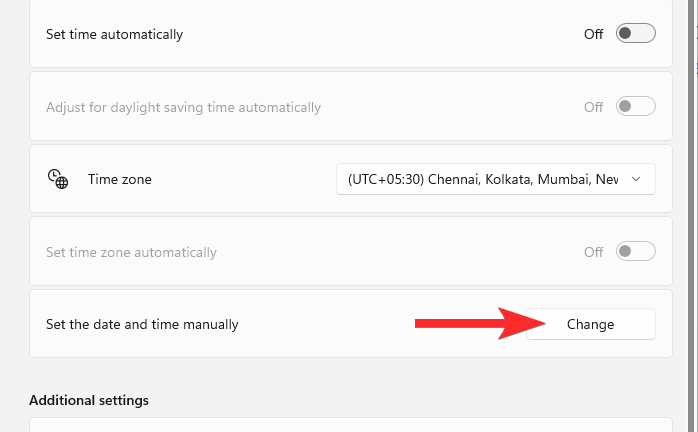The width and height of the screenshot is (698, 432).
Task: Click empty space in the Time zone row
Action: point(240,180)
